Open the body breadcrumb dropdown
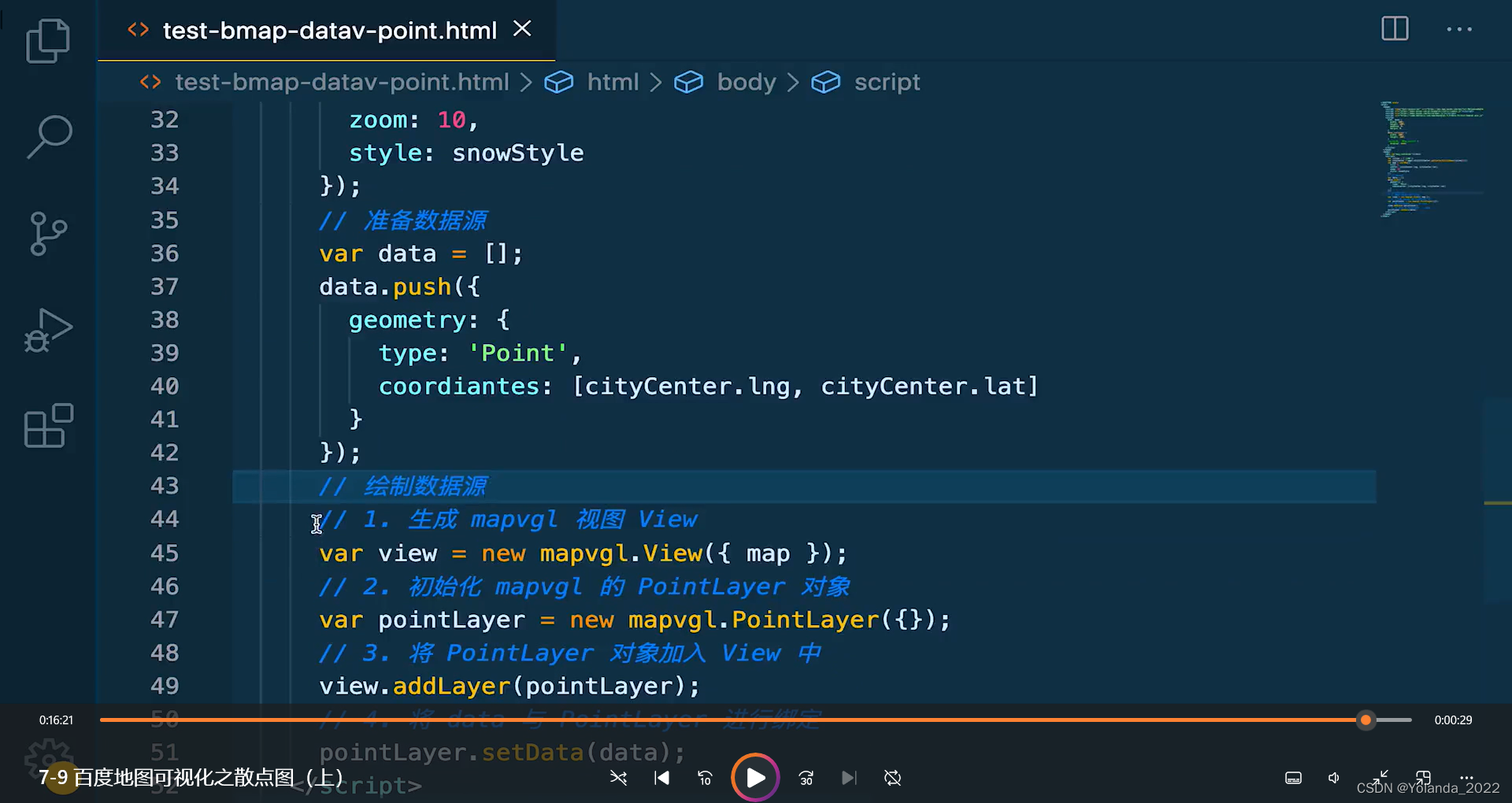1512x803 pixels. (x=746, y=82)
